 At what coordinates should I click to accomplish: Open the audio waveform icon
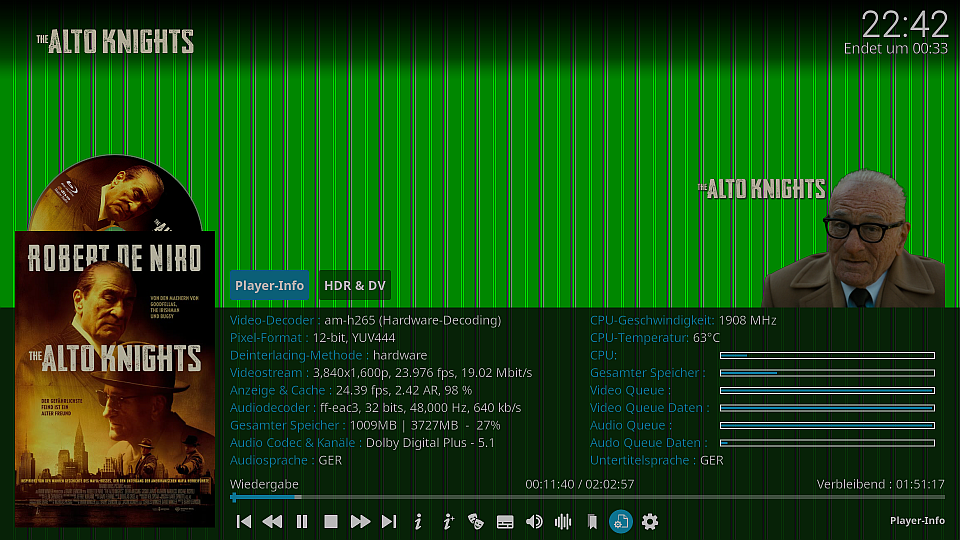coord(563,522)
